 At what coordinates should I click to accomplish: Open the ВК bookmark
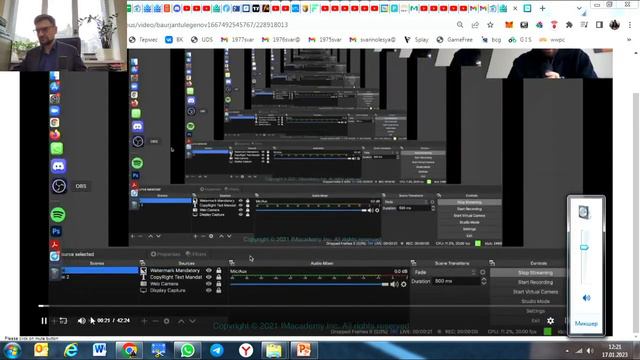click(x=174, y=40)
